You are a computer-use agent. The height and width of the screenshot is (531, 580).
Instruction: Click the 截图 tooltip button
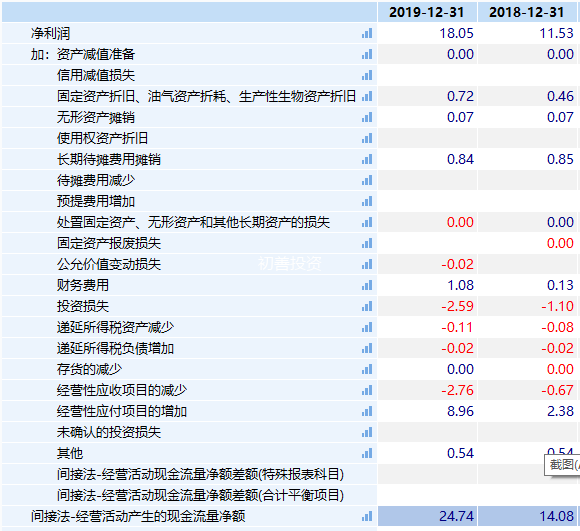click(x=562, y=464)
